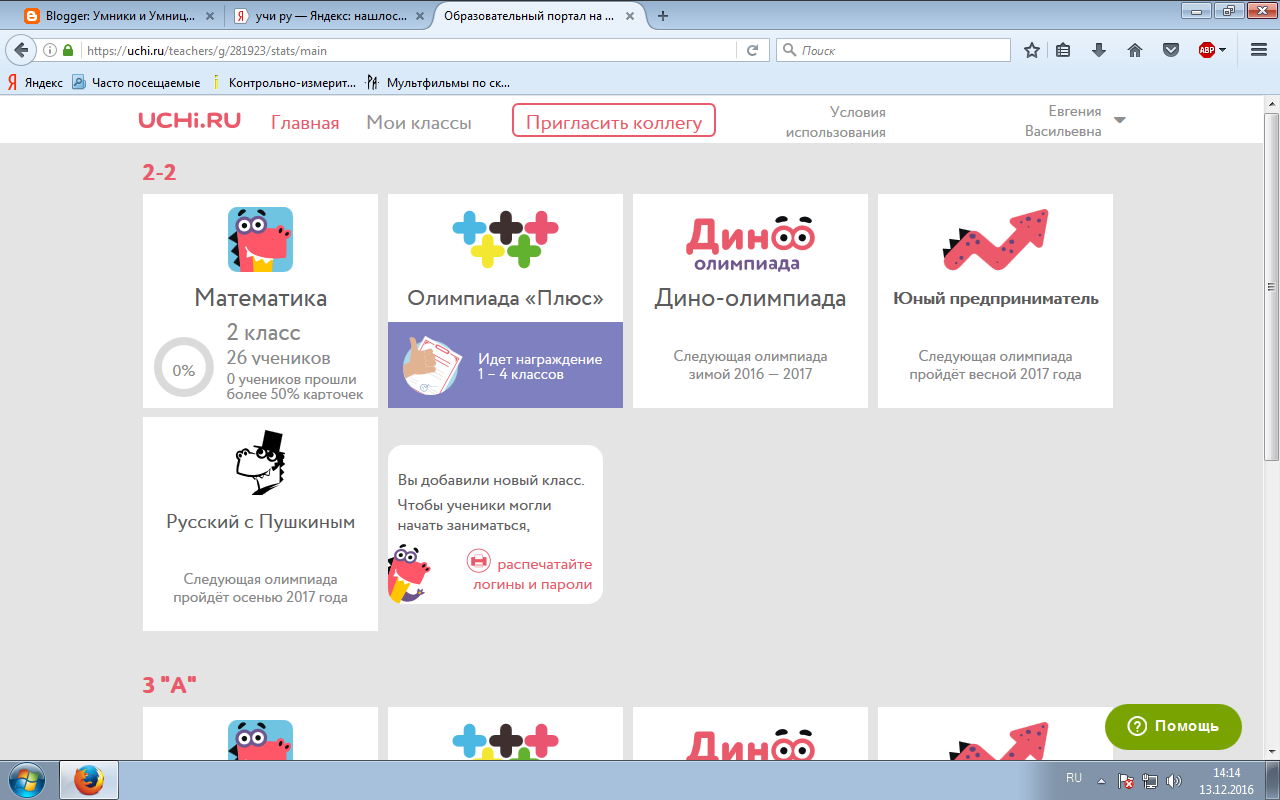Click the 3 "А" class heading
Viewport: 1280px width, 800px height.
pyautogui.click(x=169, y=685)
